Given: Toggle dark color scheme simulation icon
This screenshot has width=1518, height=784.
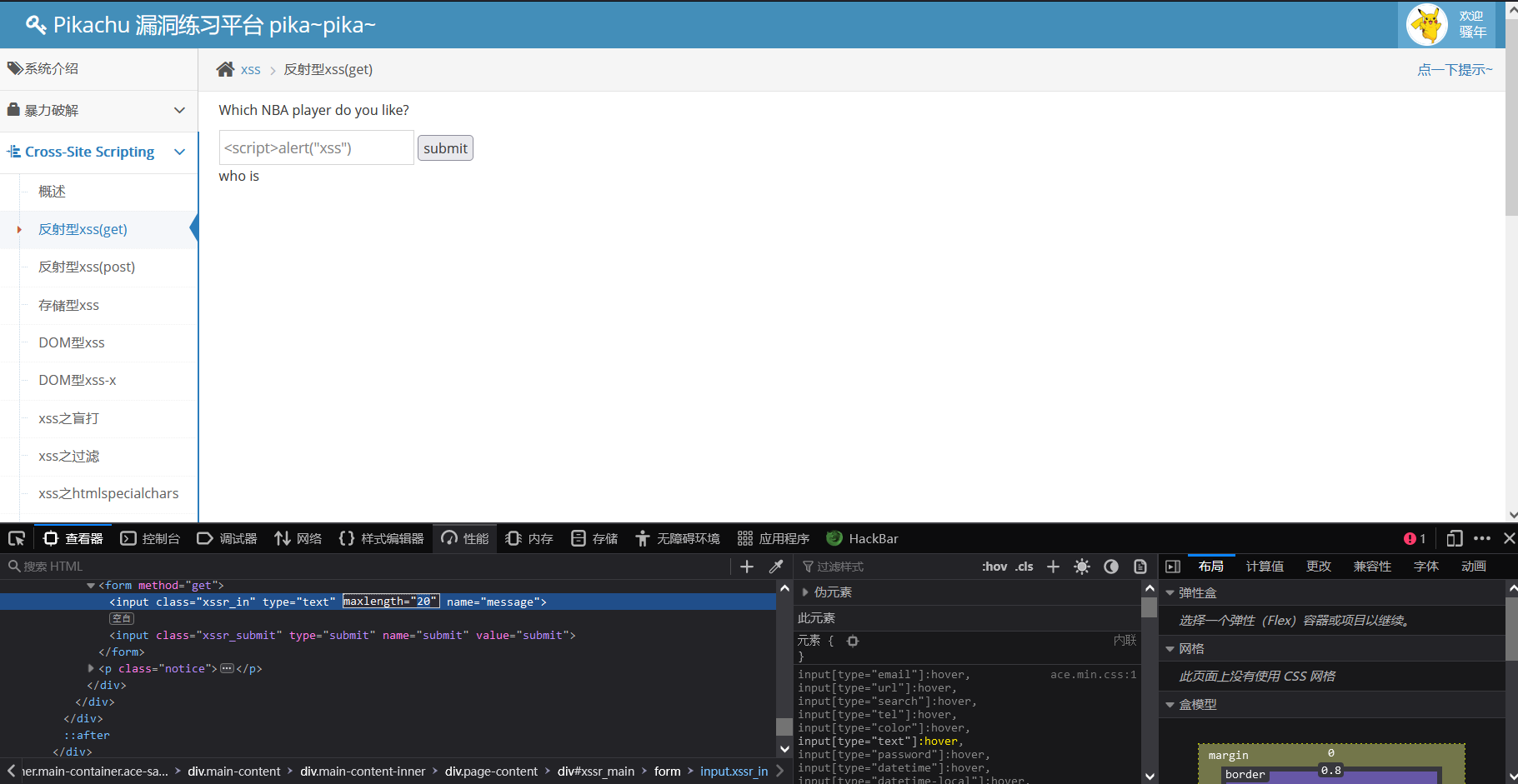Looking at the screenshot, I should point(1111,567).
